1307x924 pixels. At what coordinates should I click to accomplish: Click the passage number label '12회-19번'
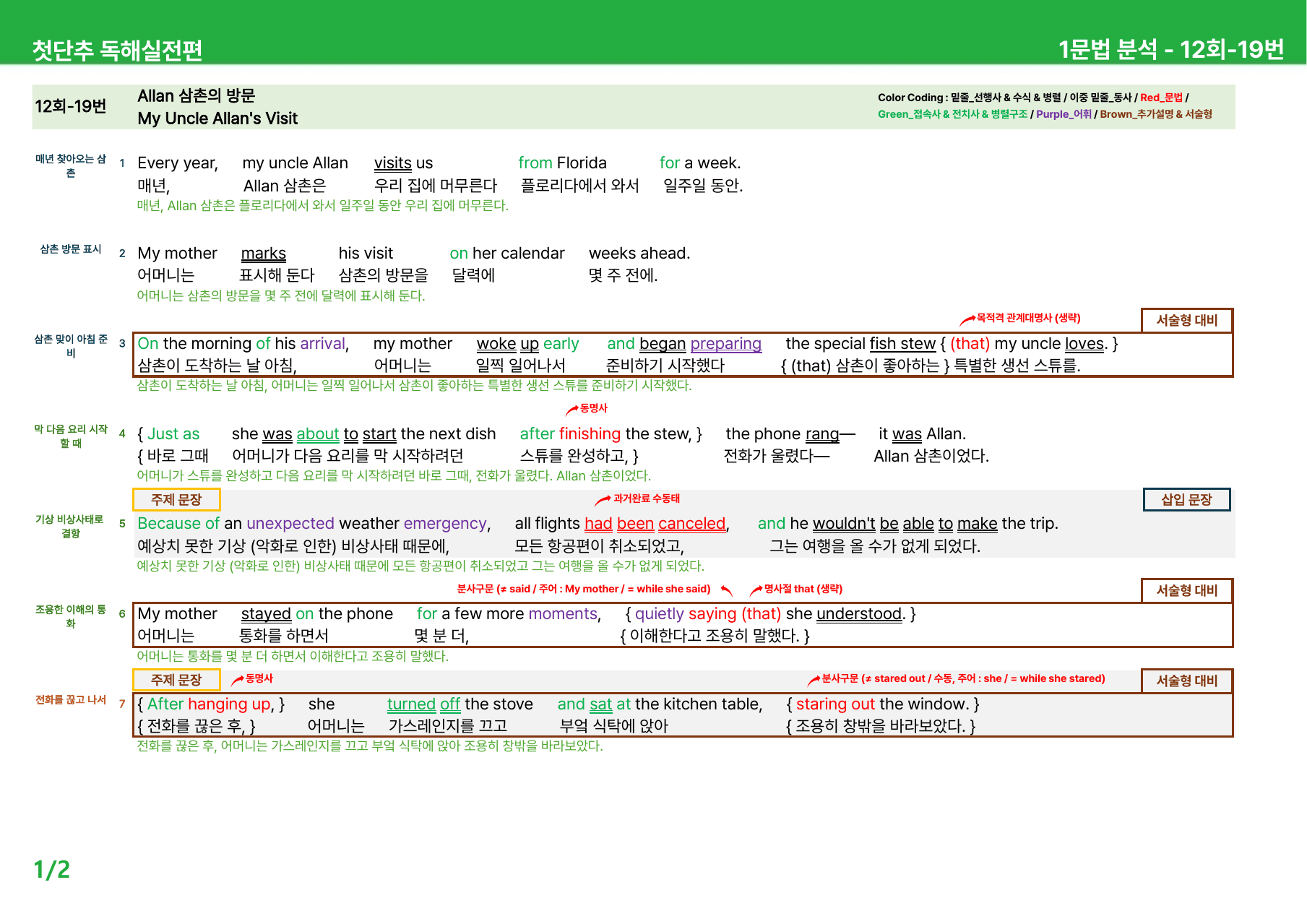(x=71, y=106)
